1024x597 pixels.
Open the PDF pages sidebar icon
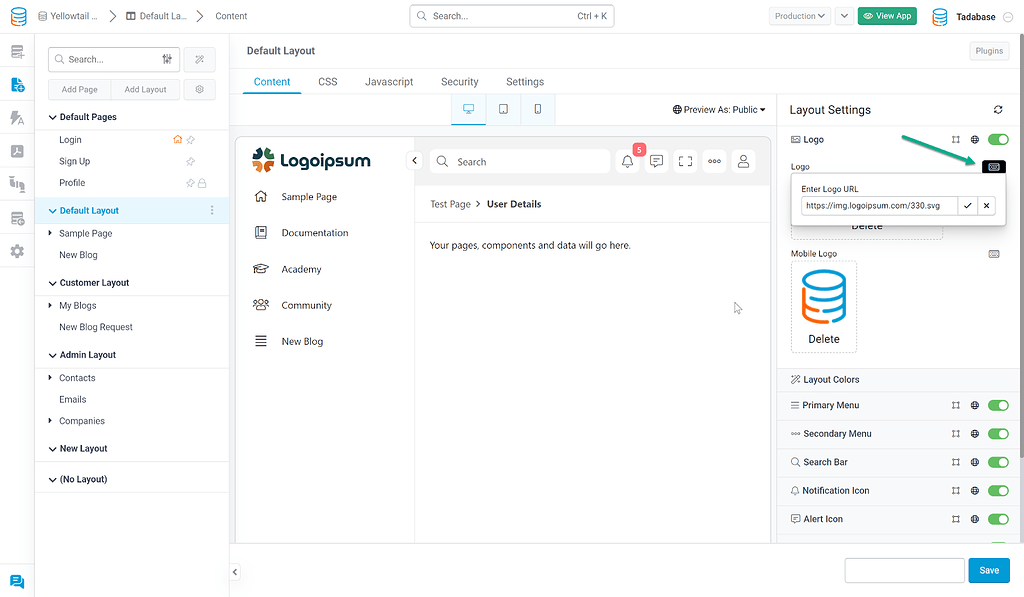pyautogui.click(x=18, y=152)
